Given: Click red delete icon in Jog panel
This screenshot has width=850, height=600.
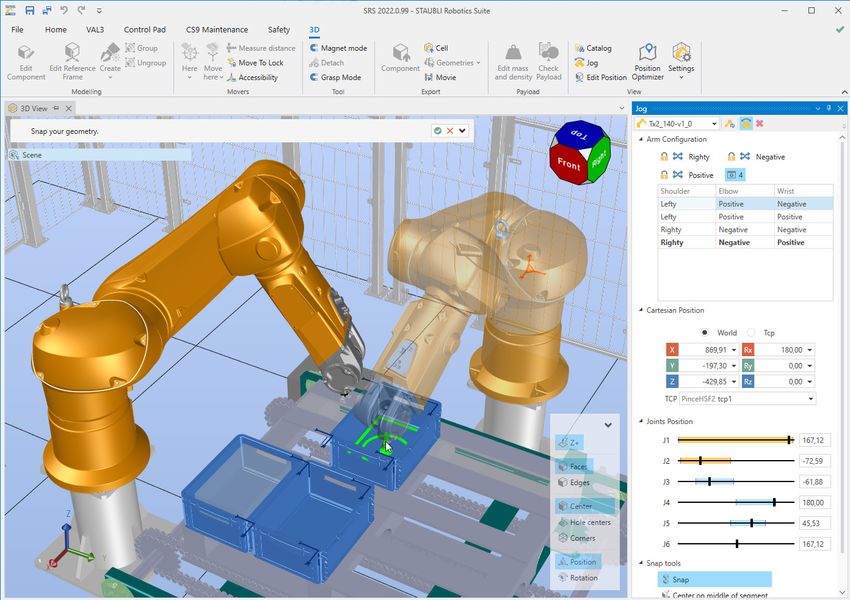Looking at the screenshot, I should tap(759, 124).
